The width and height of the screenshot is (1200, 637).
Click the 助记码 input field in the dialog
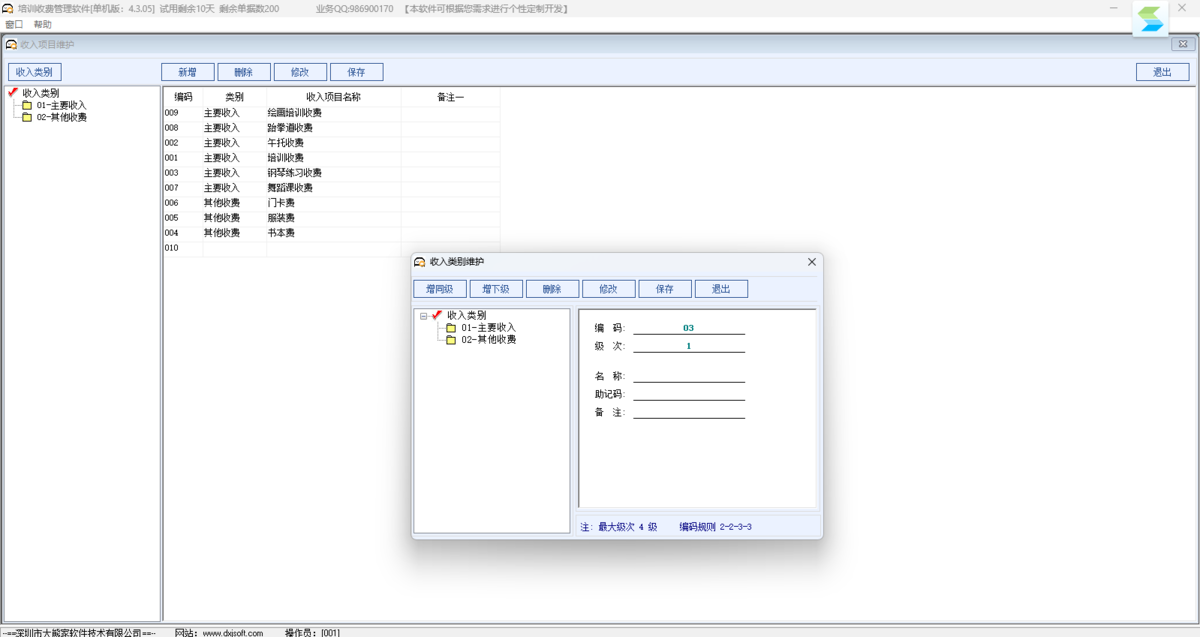tap(689, 394)
